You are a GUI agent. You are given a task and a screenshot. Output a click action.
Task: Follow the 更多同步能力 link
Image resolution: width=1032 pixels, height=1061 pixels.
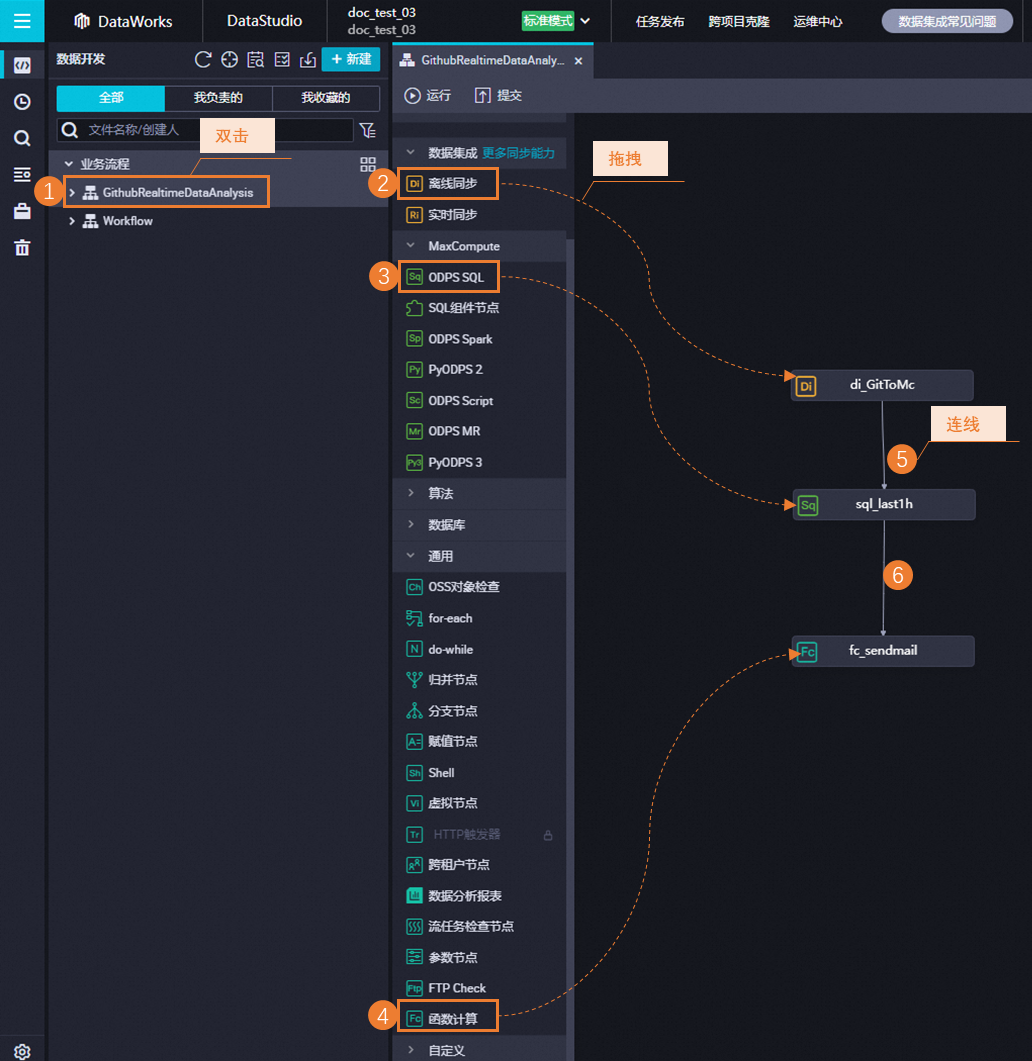coord(518,153)
